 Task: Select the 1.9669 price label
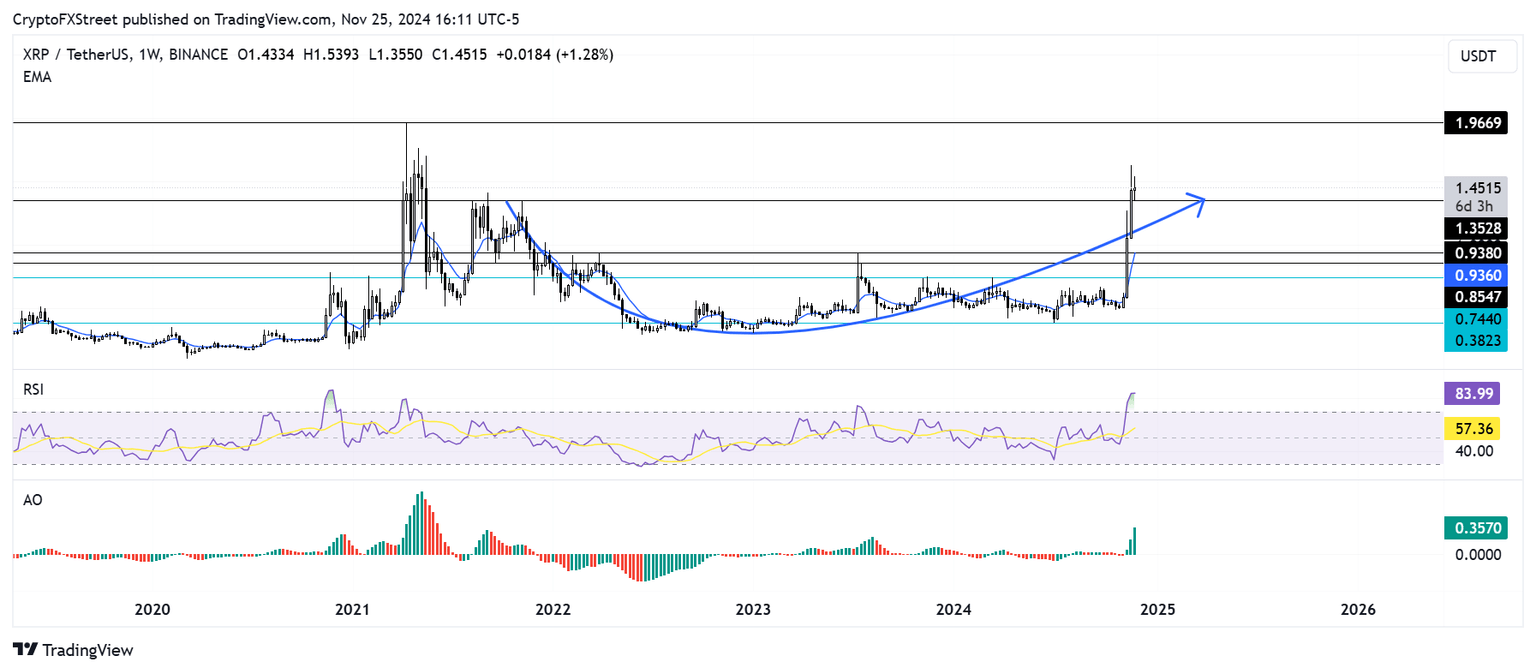[1474, 123]
